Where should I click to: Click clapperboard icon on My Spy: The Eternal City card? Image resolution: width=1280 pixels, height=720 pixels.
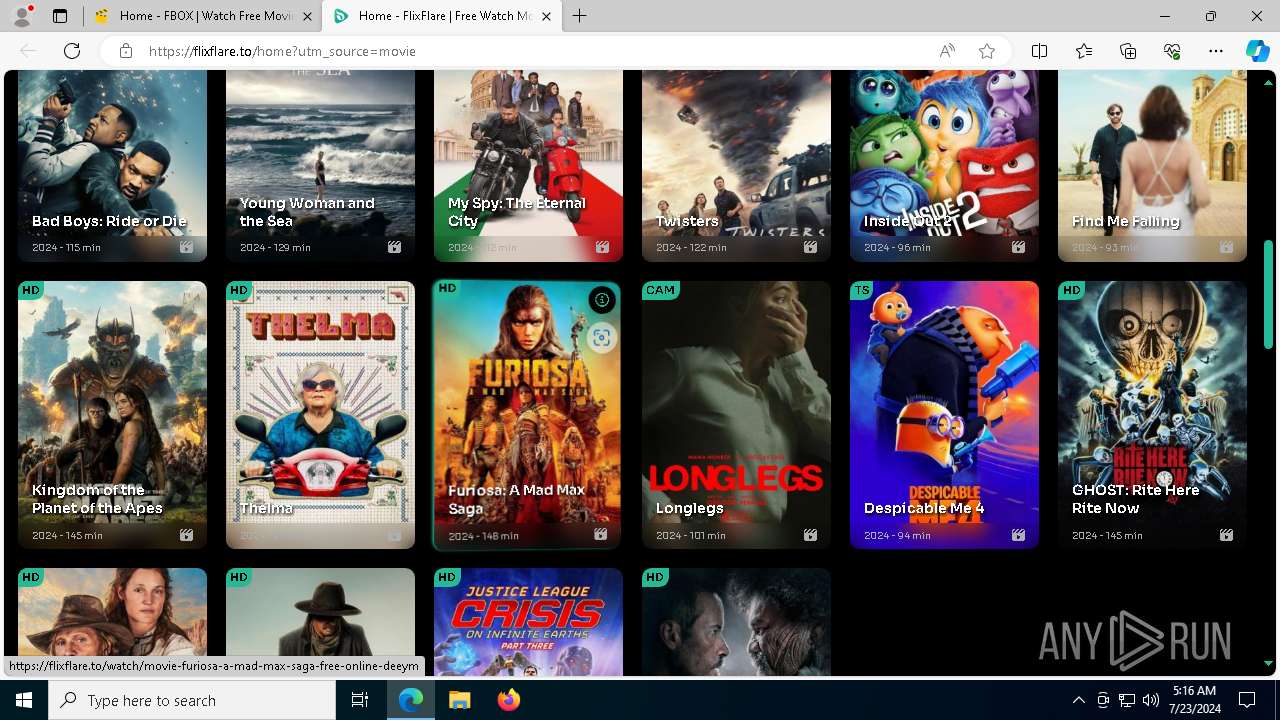click(x=602, y=247)
